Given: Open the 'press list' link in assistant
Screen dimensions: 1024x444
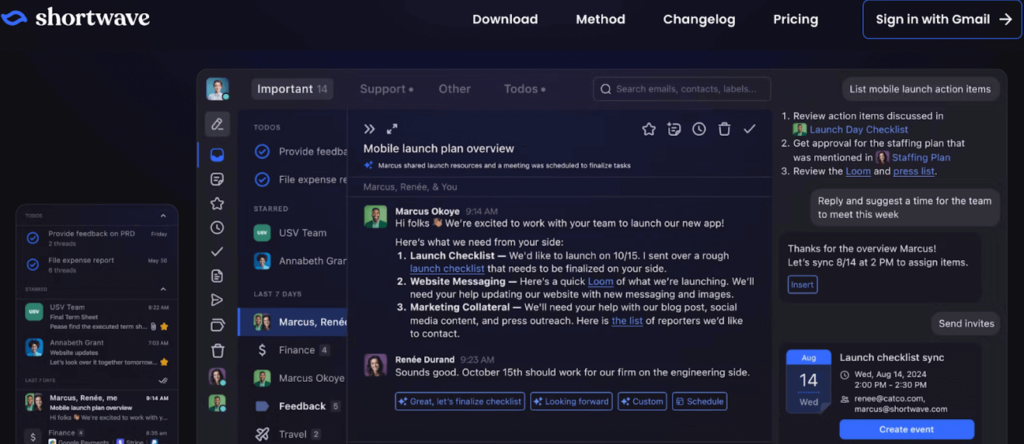Looking at the screenshot, I should (914, 172).
